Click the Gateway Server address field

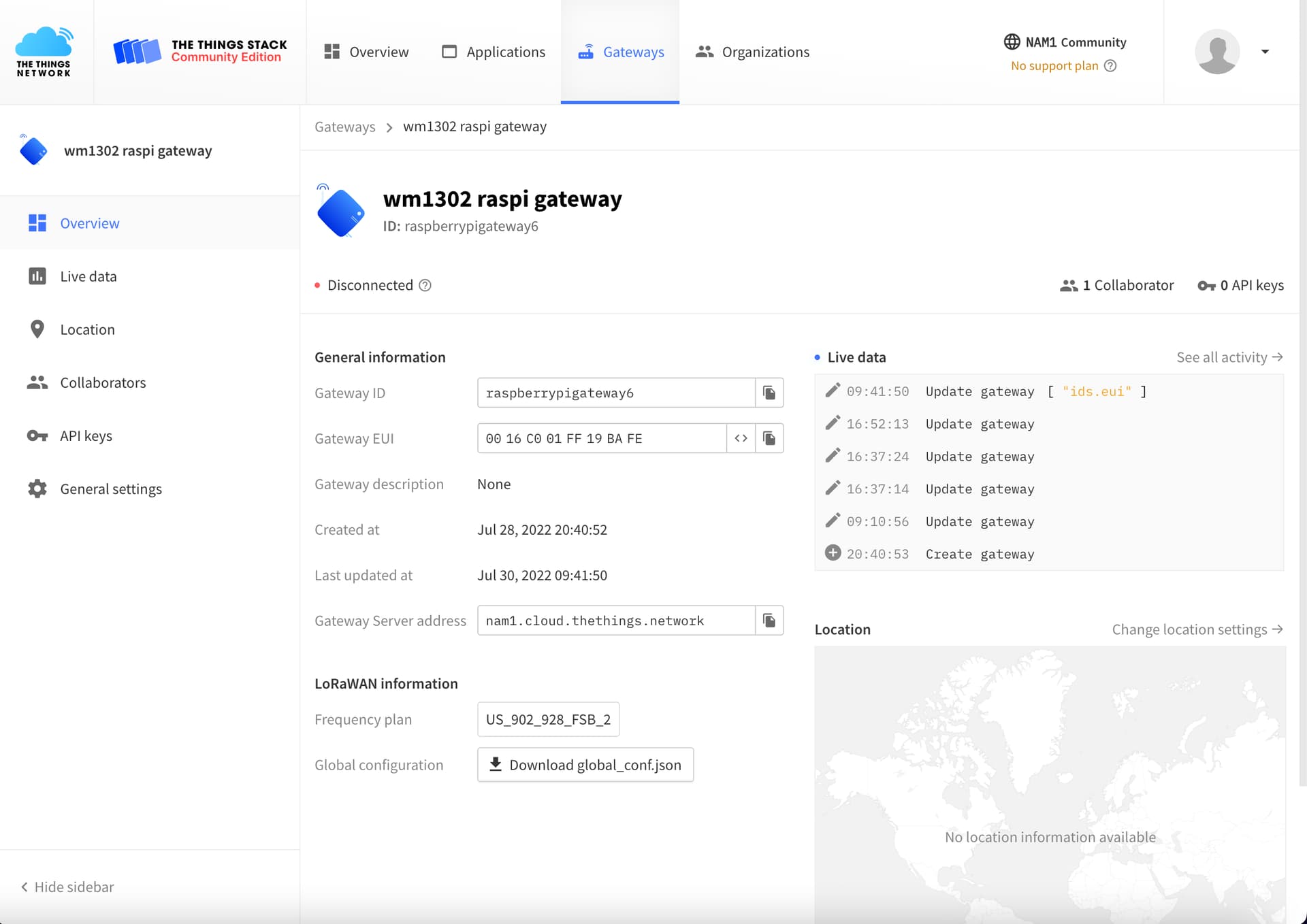point(616,621)
